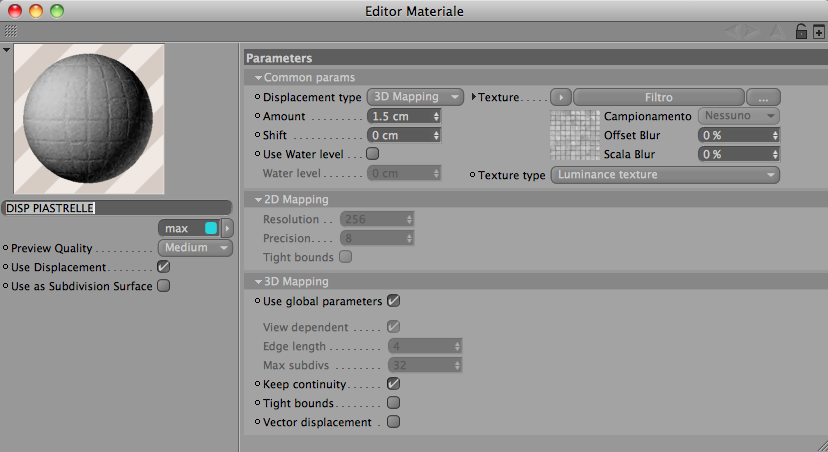Click the new panel plus icon
Image resolution: width=828 pixels, height=452 pixels.
[818, 32]
